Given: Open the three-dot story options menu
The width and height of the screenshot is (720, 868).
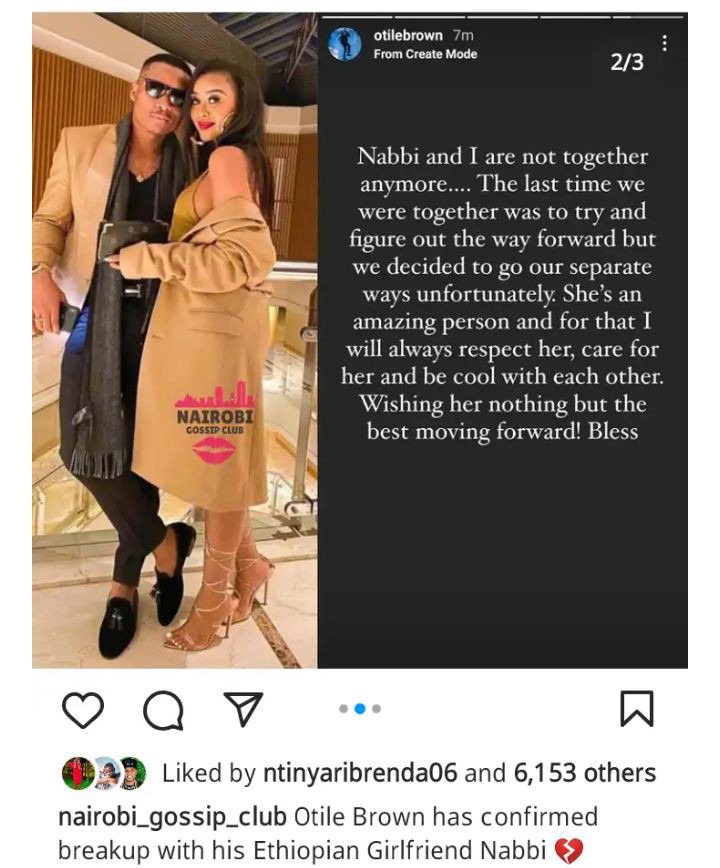Looking at the screenshot, I should click(x=664, y=43).
